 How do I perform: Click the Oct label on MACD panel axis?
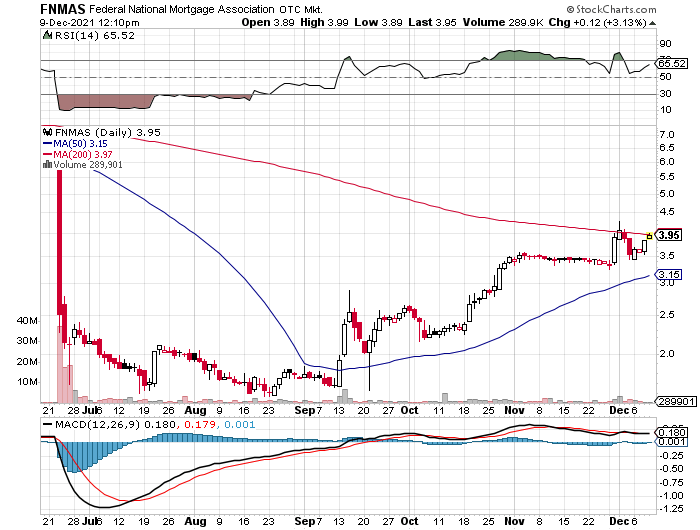(x=409, y=521)
